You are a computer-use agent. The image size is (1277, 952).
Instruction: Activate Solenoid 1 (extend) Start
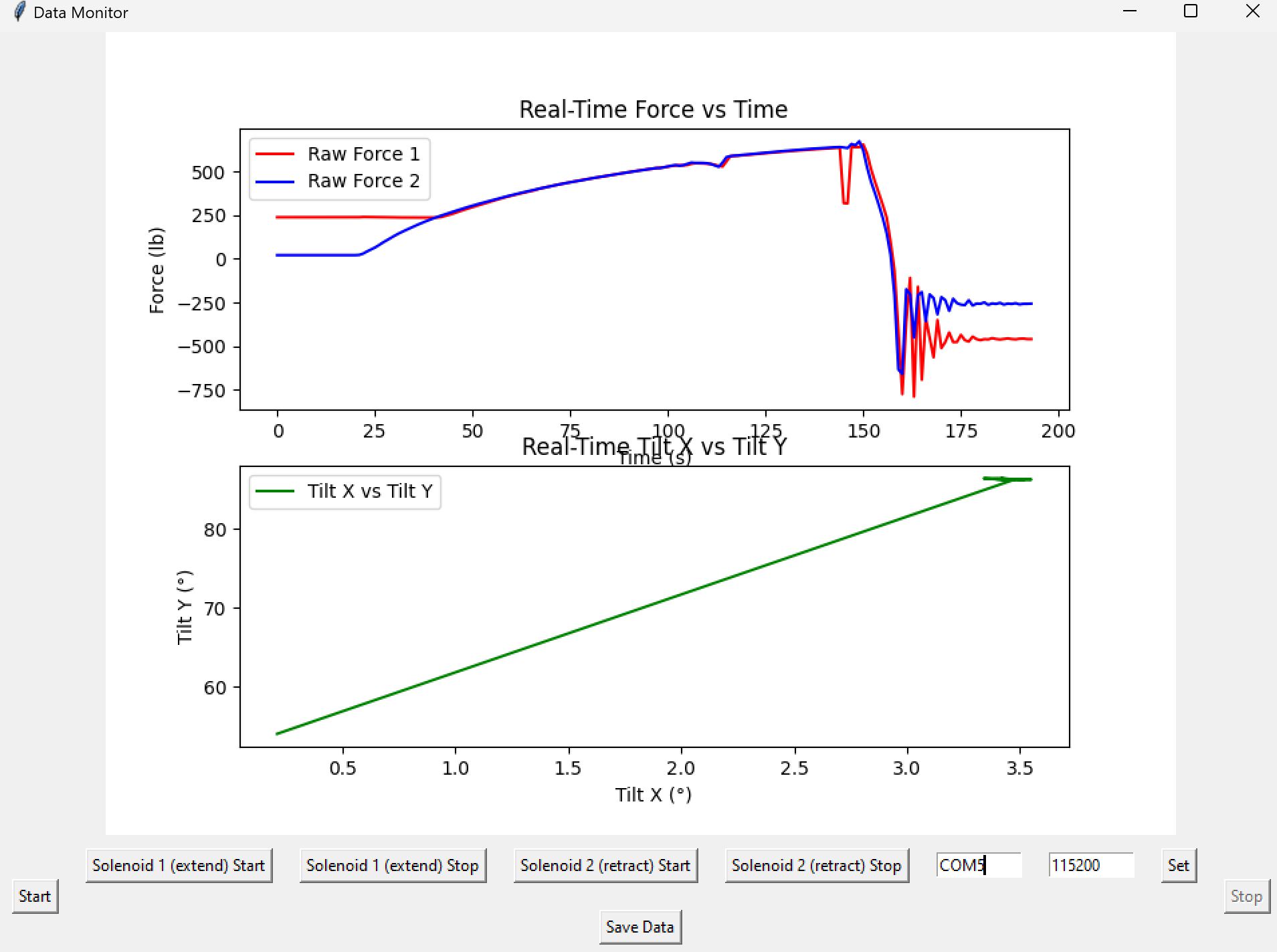tap(179, 865)
